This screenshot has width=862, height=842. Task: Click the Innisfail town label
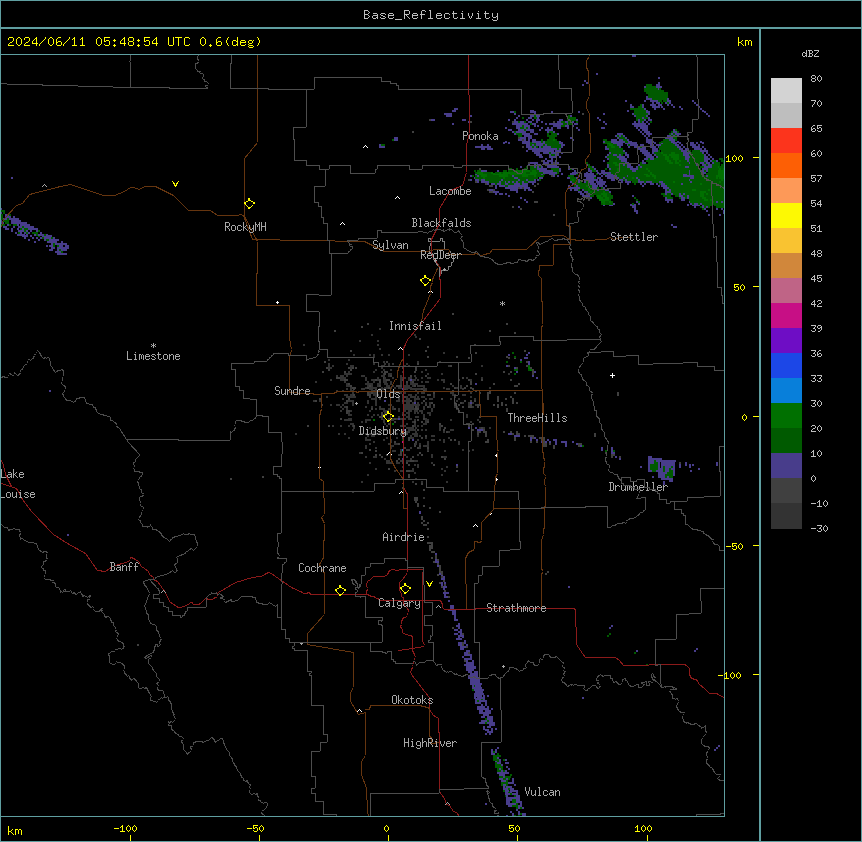coord(415,326)
